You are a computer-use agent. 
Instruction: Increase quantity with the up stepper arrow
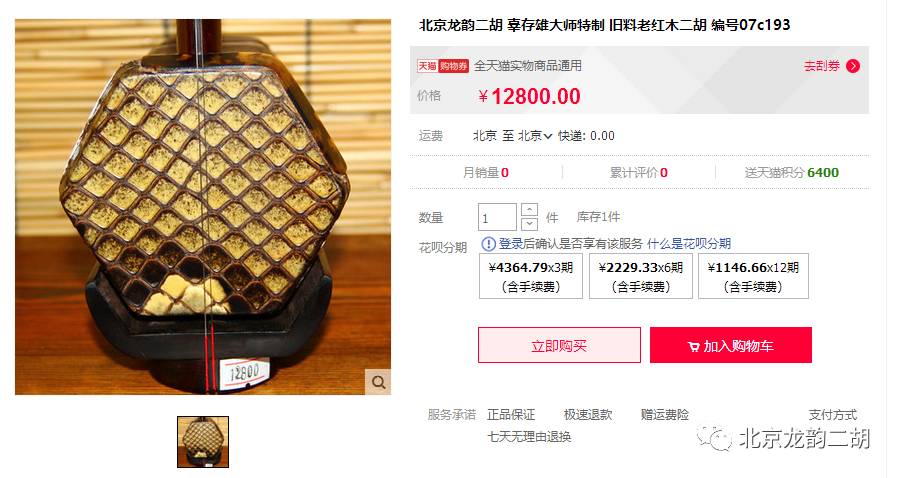(529, 210)
